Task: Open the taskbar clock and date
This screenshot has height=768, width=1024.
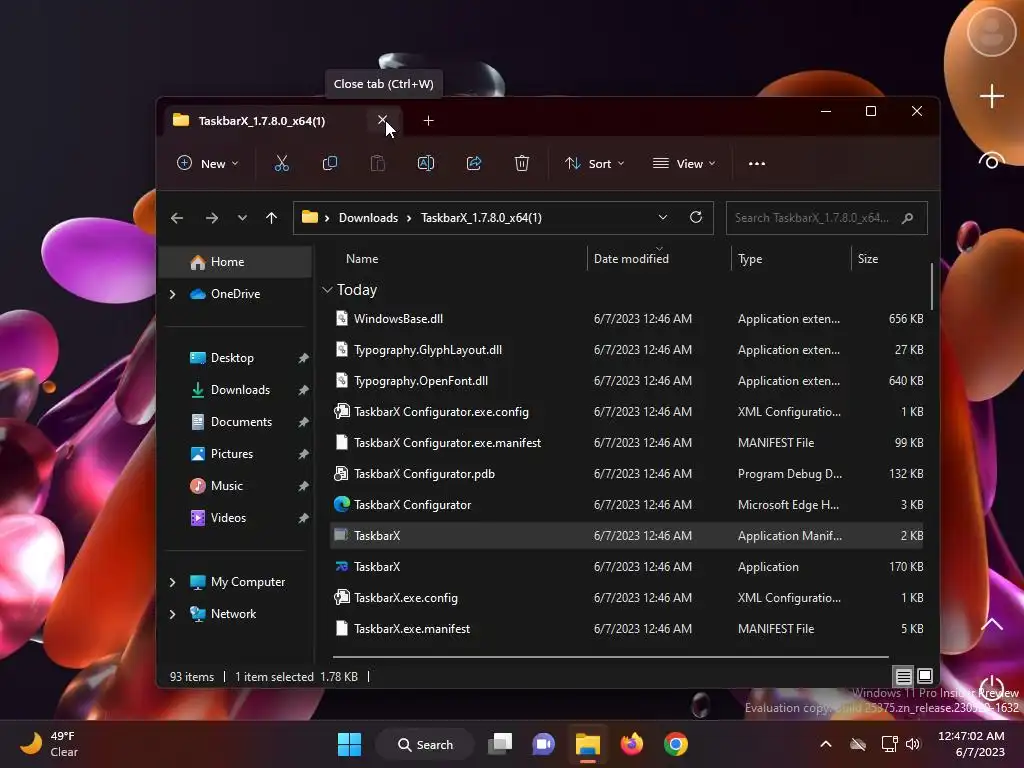Action: pos(971,744)
